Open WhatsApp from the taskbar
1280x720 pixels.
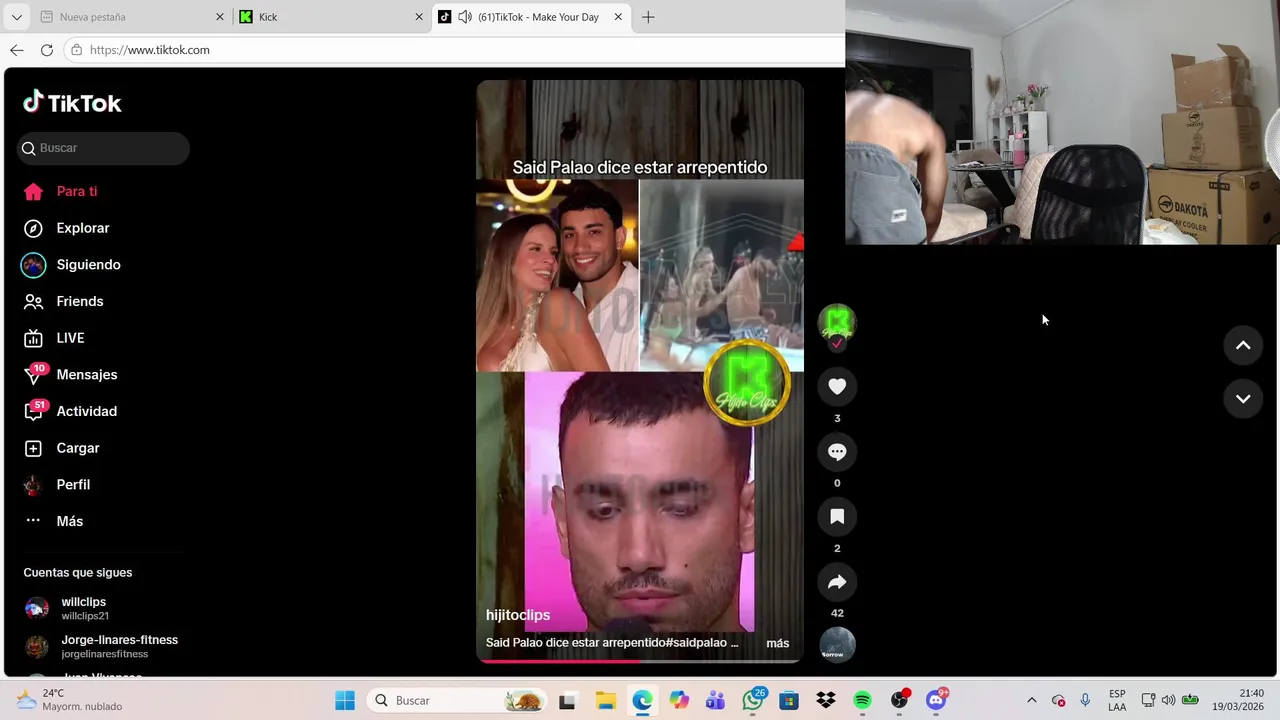point(753,700)
